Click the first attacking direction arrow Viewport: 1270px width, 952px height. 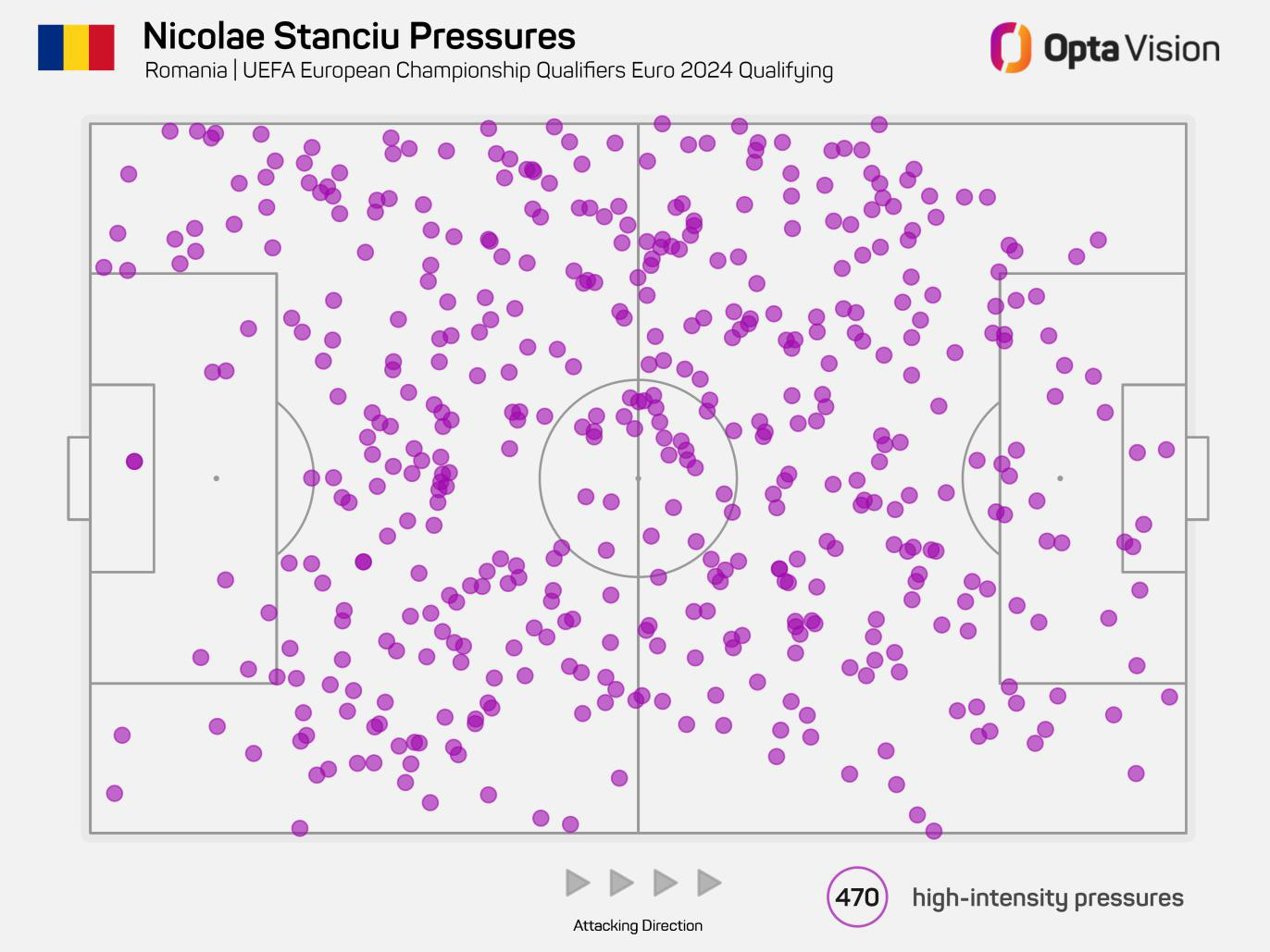(578, 883)
